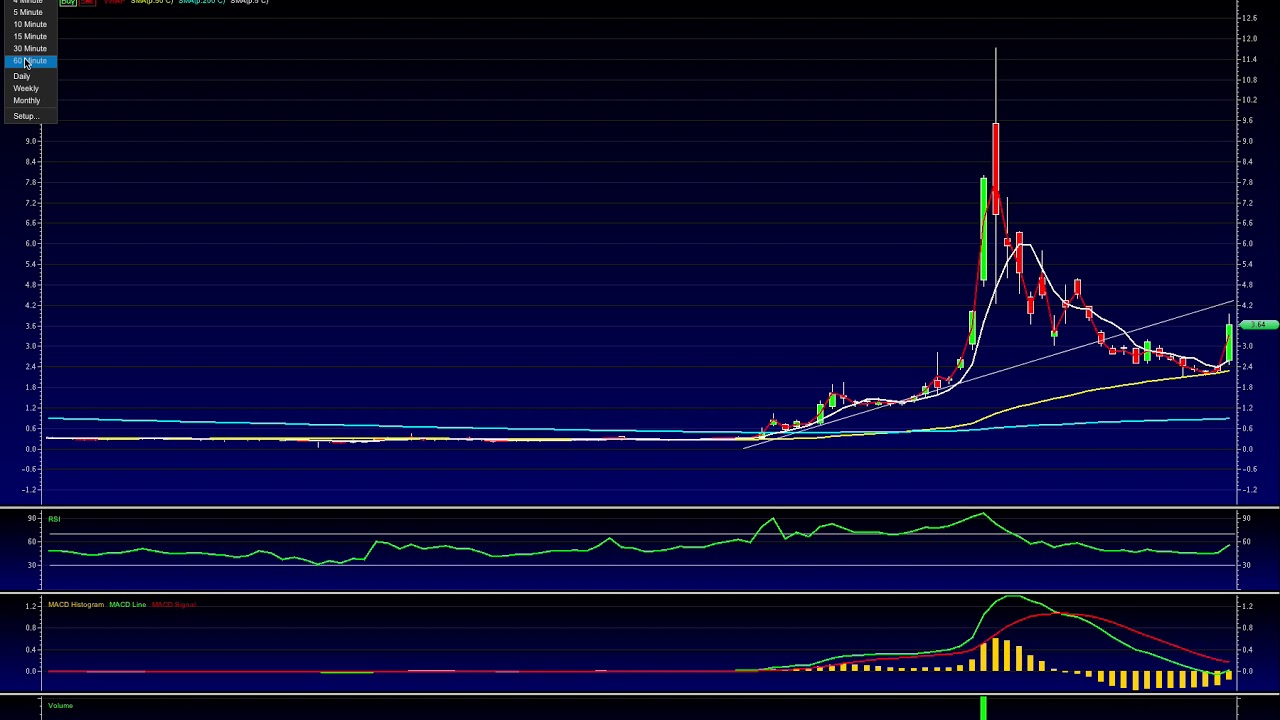Switch chart to the Weekly interval
Screen dimensions: 1280x720
(30, 88)
